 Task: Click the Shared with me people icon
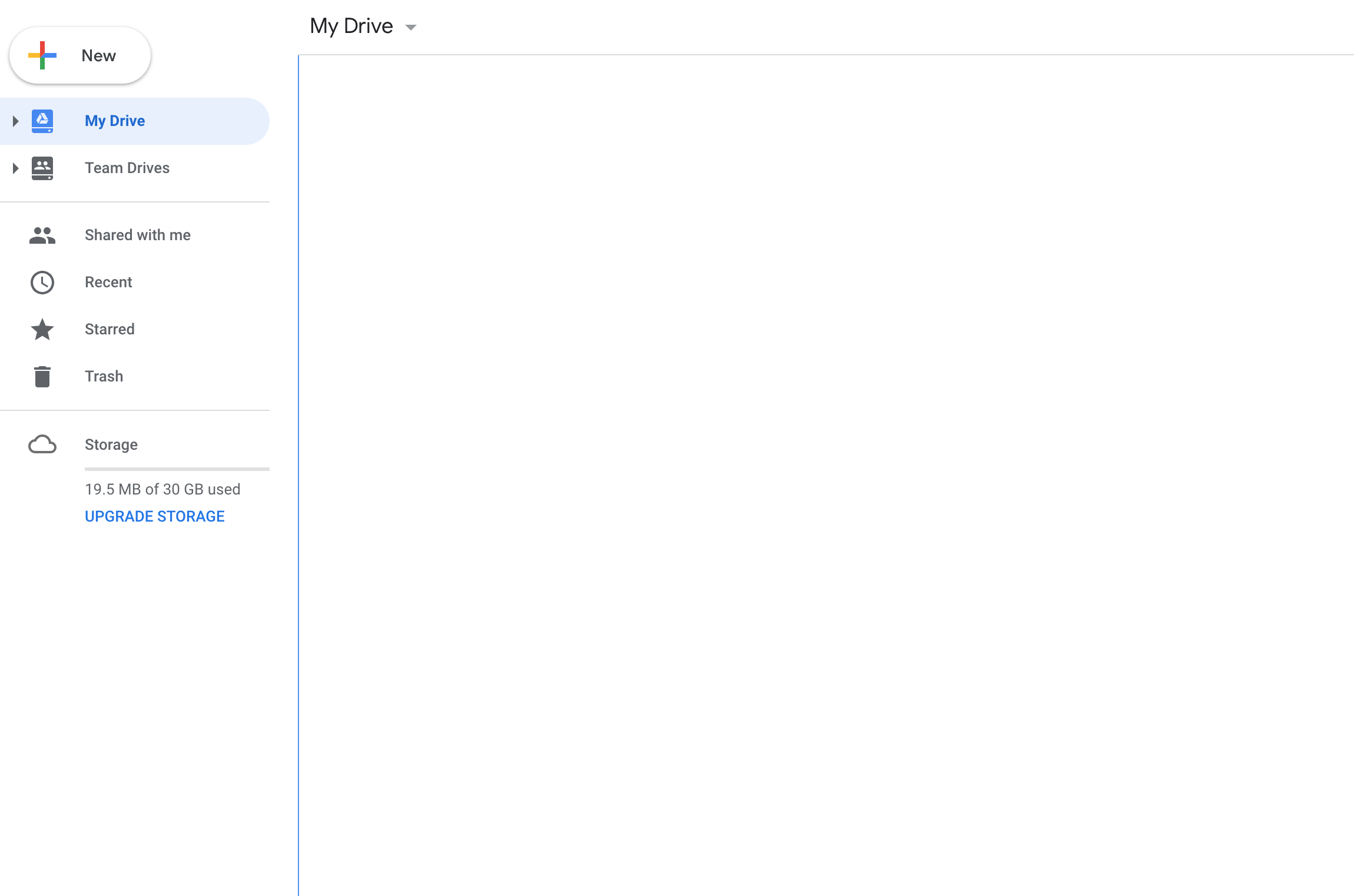pos(42,235)
